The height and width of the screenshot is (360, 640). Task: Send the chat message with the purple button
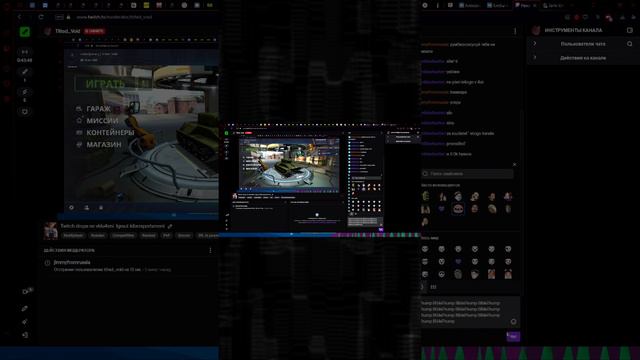click(513, 336)
